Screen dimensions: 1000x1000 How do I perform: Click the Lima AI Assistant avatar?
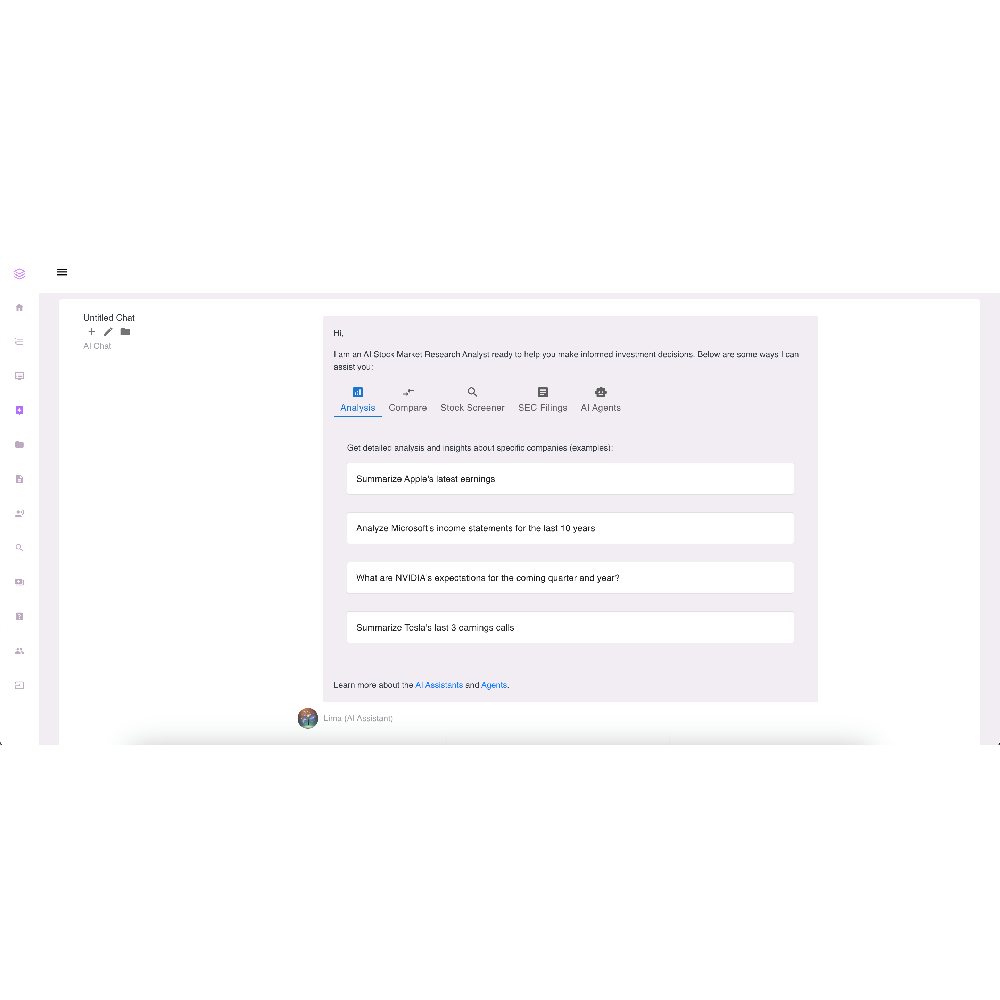(x=308, y=718)
